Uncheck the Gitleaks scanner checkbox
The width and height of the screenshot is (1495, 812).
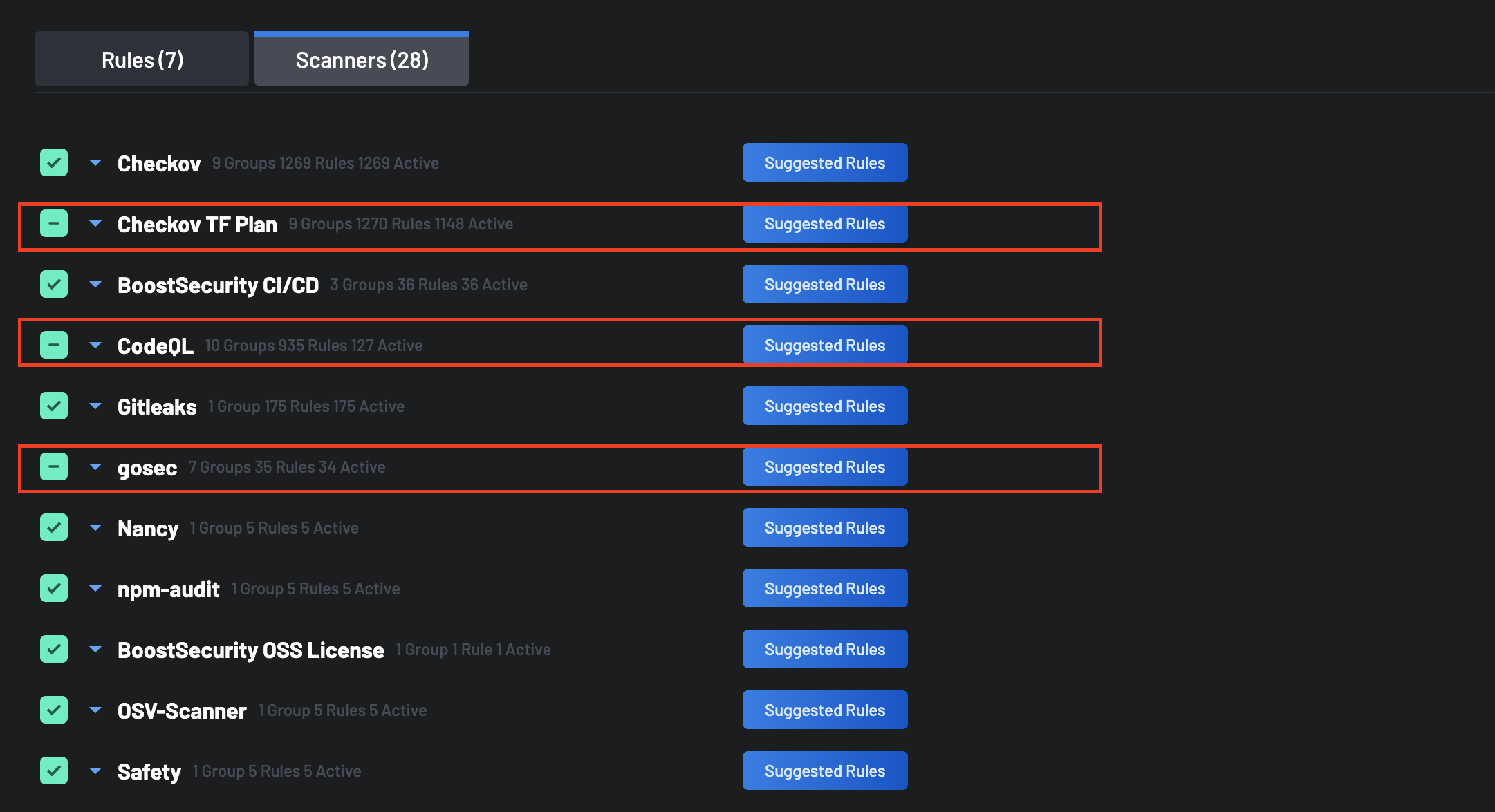[x=54, y=406]
